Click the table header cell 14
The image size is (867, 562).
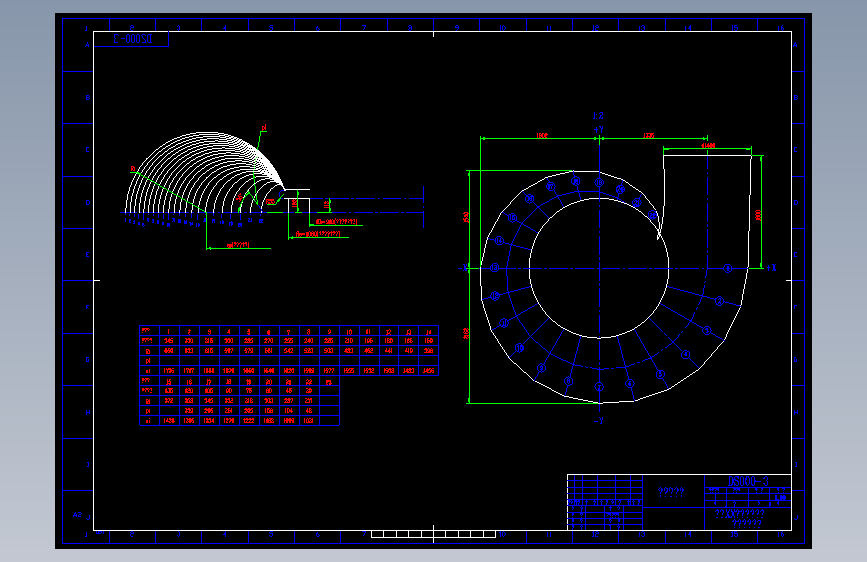click(429, 332)
